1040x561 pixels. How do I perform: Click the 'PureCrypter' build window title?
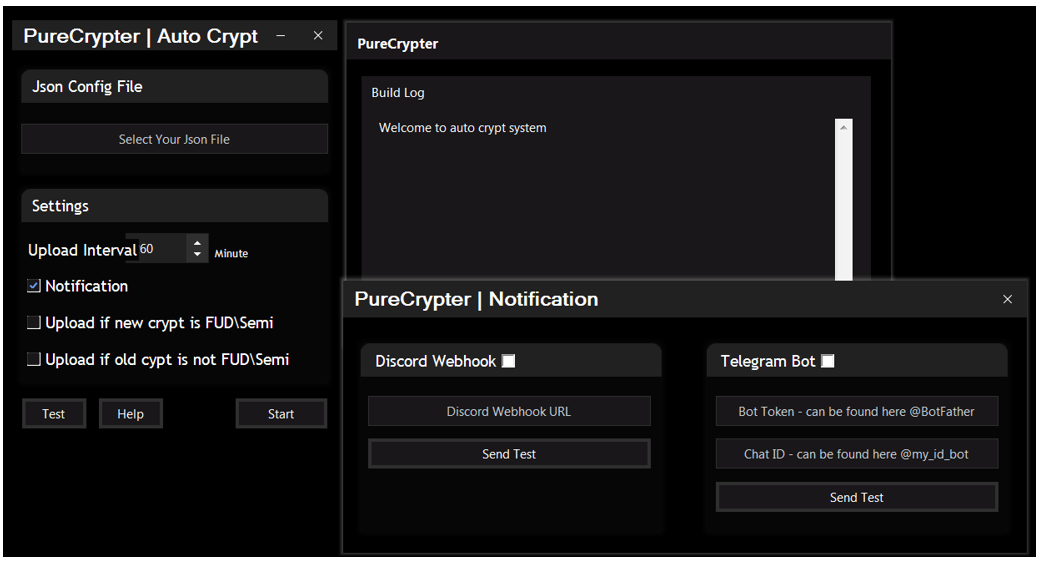point(398,44)
